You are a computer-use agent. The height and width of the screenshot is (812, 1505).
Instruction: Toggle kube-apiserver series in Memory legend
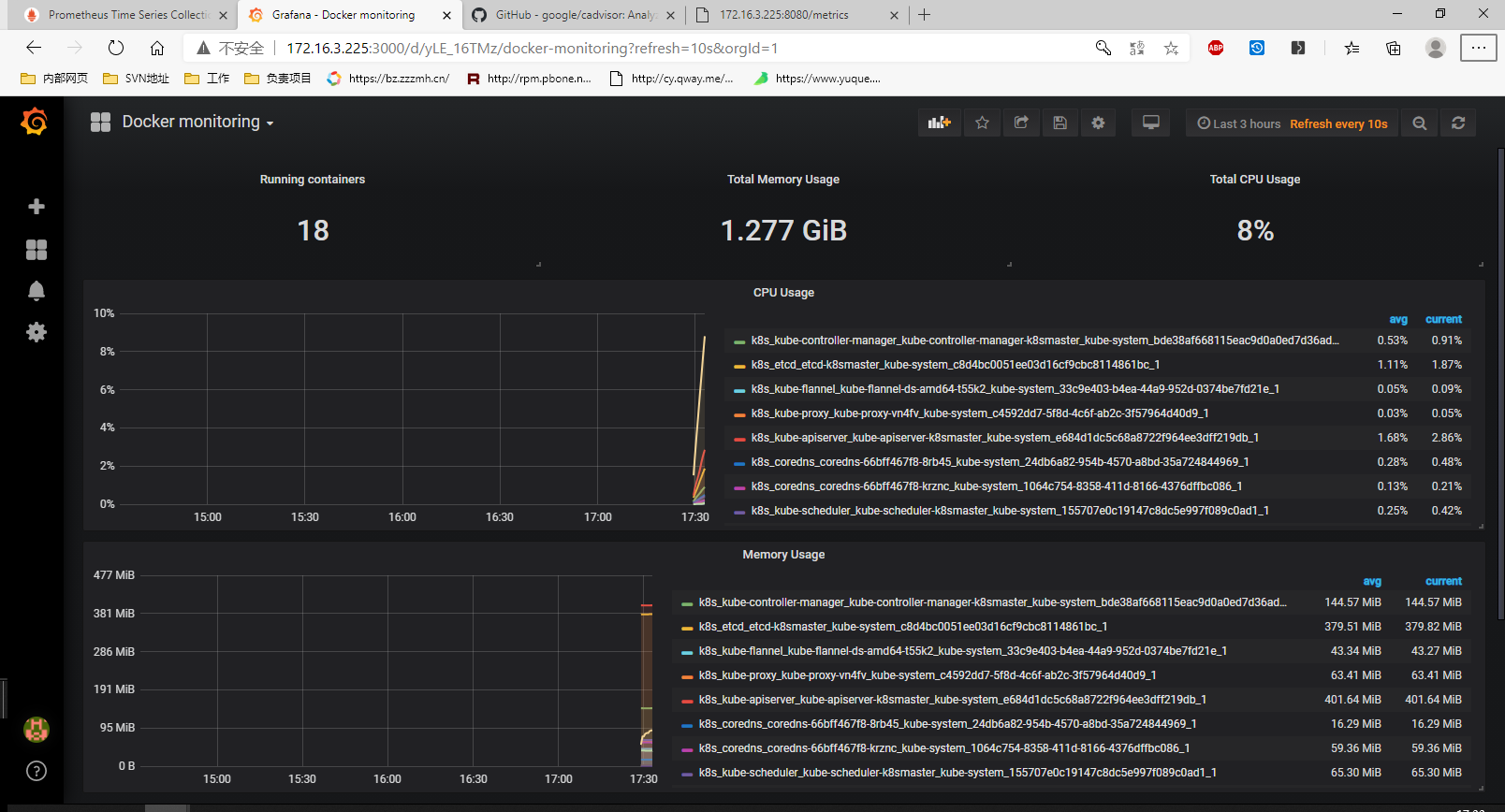[x=953, y=700]
